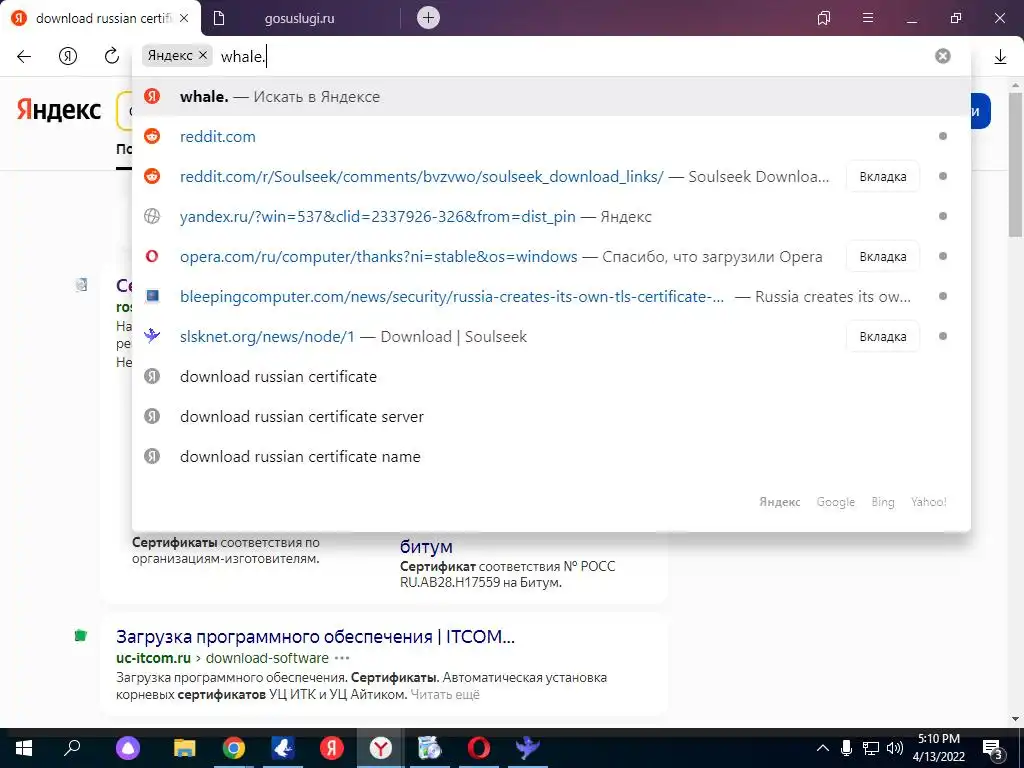Switch search engine to Яндекс in dropdown footer

tap(779, 502)
